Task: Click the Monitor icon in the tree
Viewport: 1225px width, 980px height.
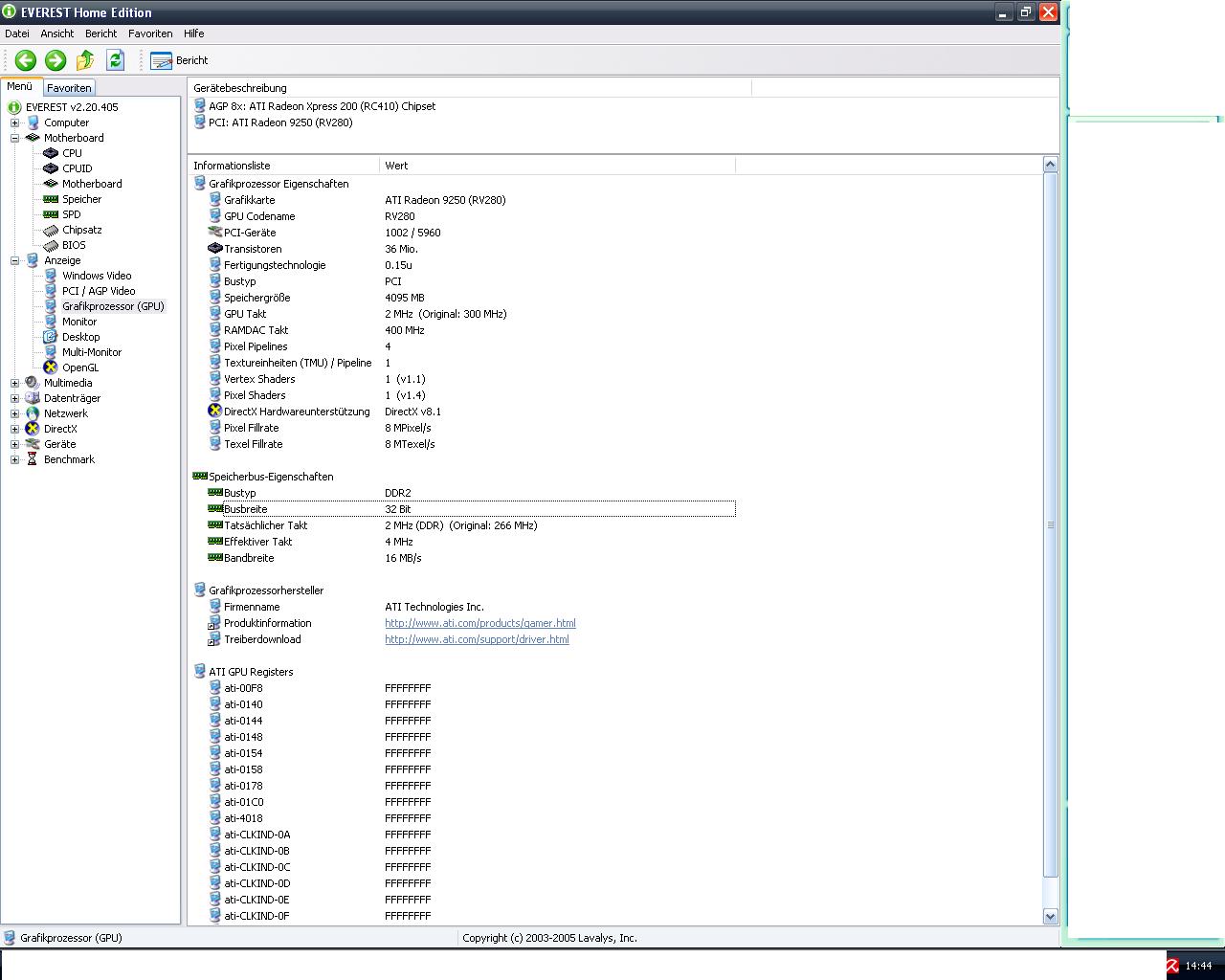Action: click(x=51, y=322)
